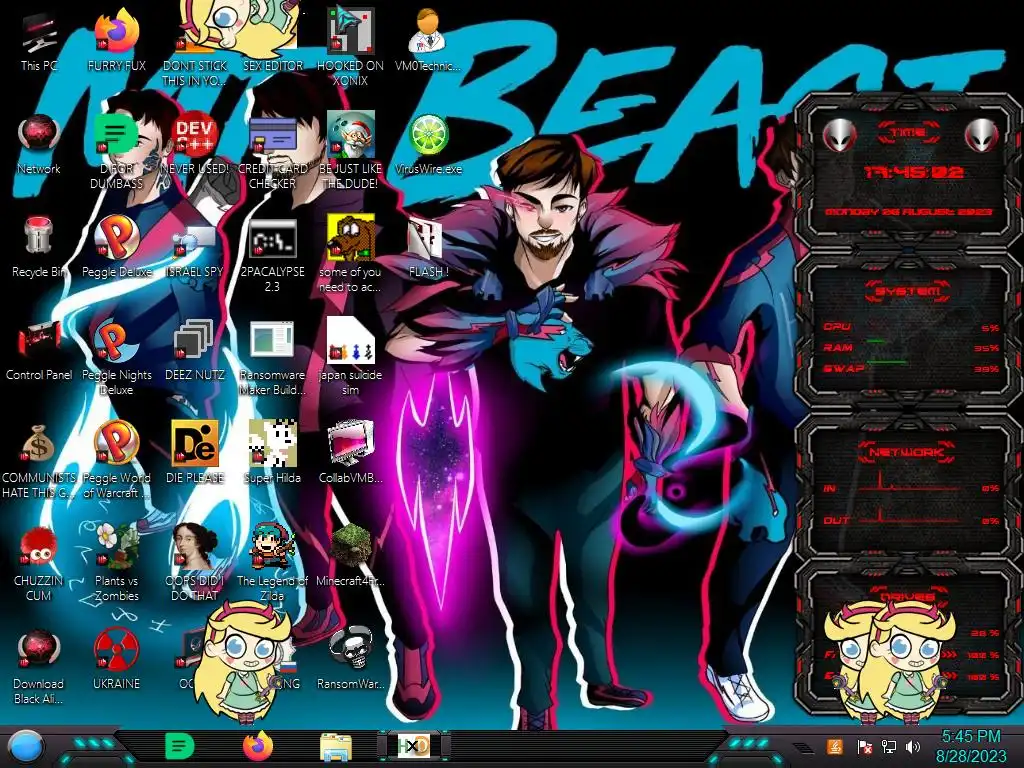Viewport: 1024px width, 768px height.
Task: Open the green chat app from taskbar
Action: click(180, 746)
